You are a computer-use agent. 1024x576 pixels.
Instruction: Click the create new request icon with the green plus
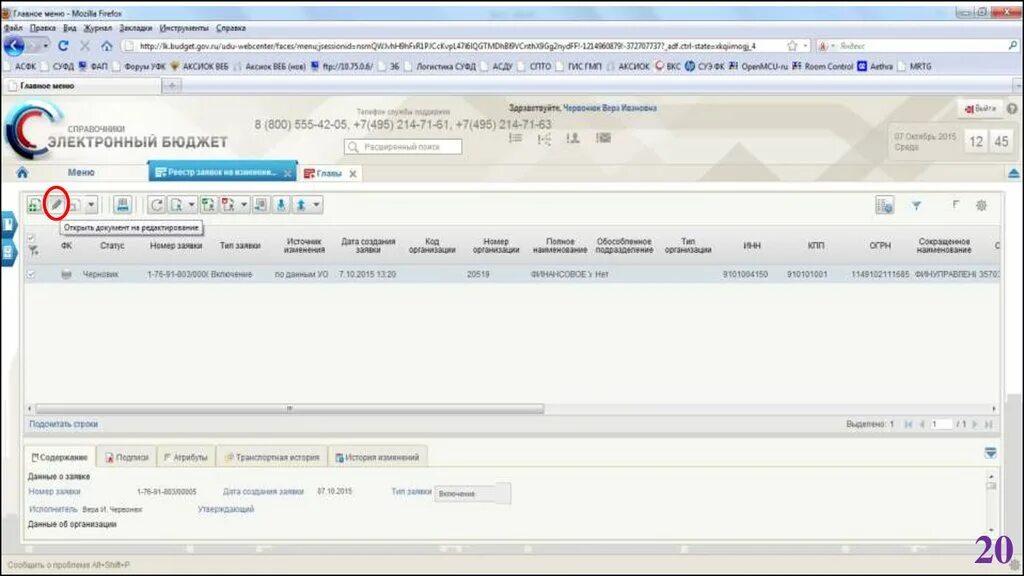tap(35, 205)
